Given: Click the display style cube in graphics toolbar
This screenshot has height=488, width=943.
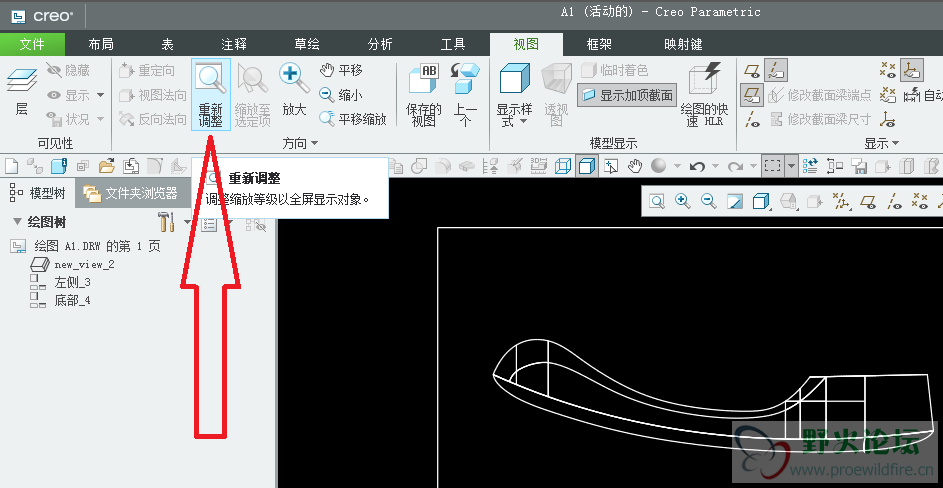Looking at the screenshot, I should (761, 201).
